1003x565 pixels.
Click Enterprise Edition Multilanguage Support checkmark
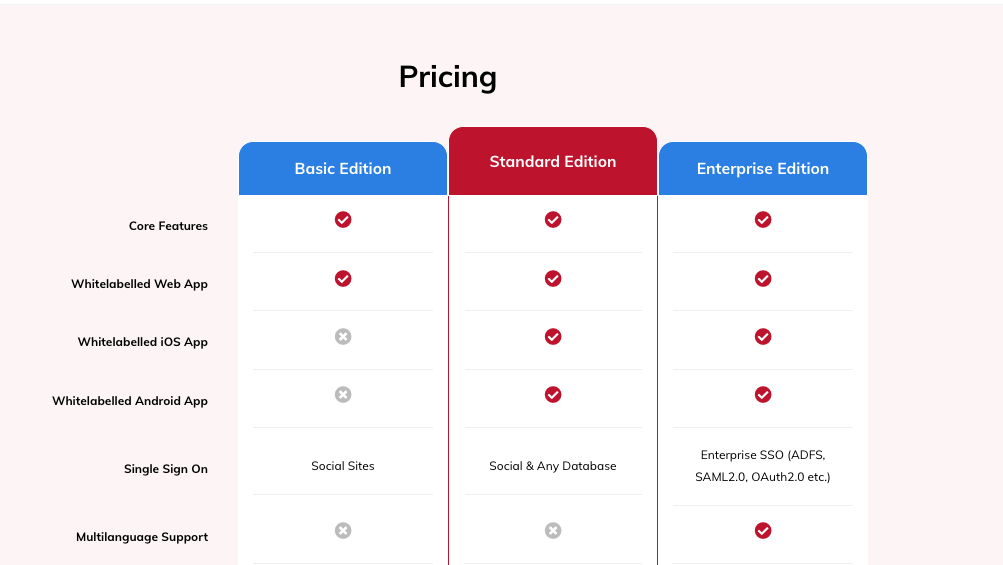point(763,530)
